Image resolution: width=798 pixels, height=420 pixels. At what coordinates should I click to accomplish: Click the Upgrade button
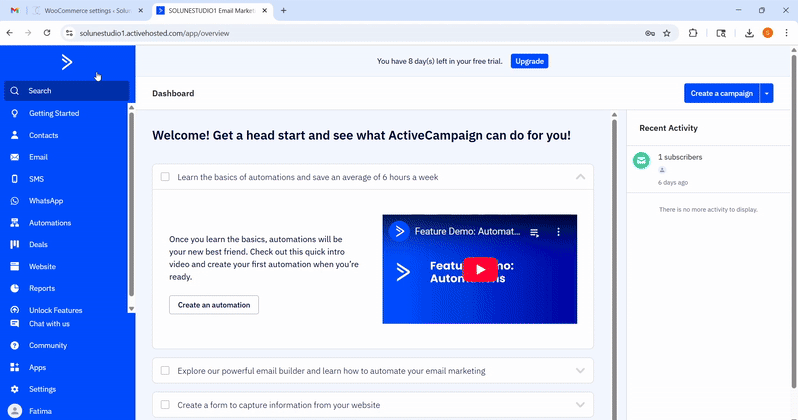click(529, 61)
